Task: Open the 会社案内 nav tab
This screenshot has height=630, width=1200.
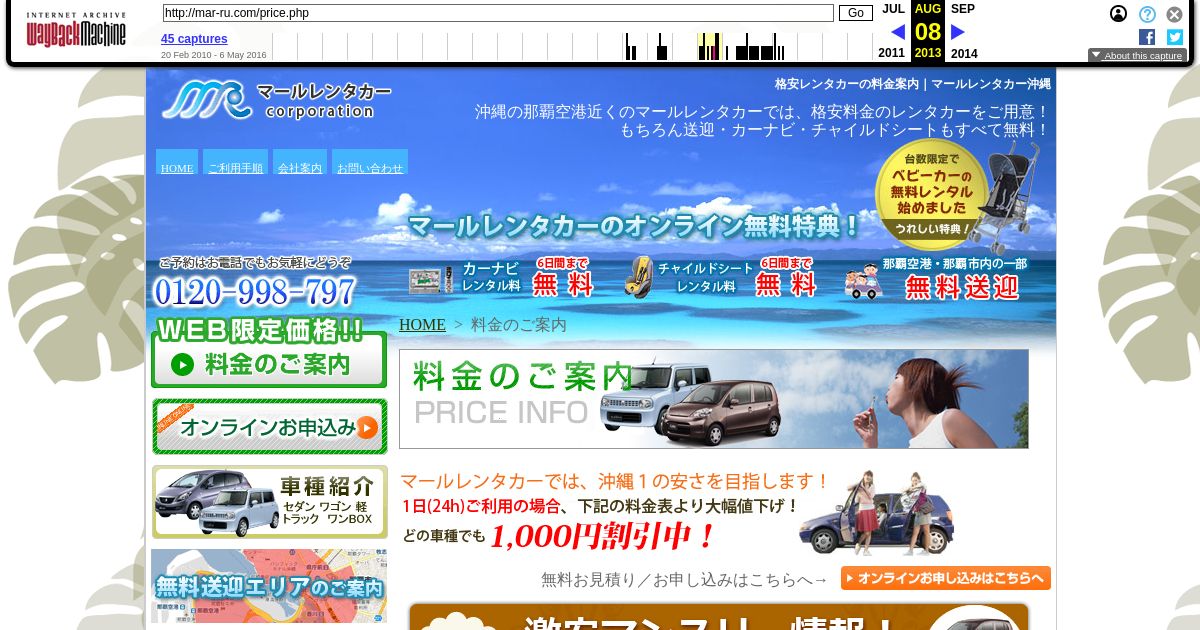Action: pyautogui.click(x=300, y=162)
